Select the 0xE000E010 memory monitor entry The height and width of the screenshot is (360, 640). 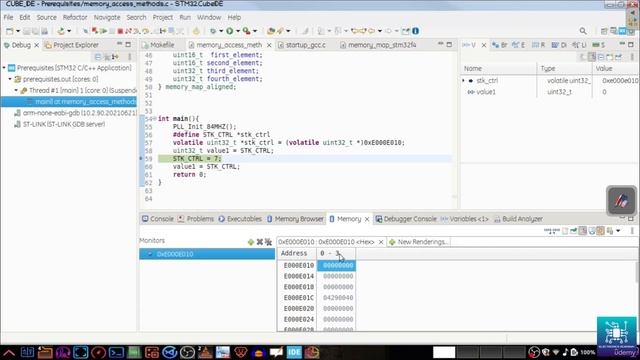click(207, 254)
